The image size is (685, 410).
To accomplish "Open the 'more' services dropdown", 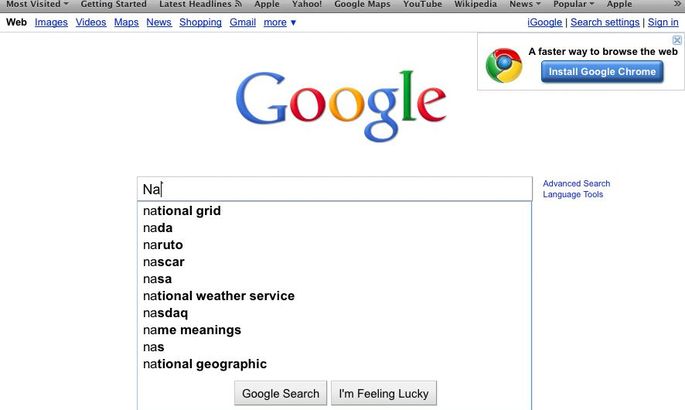I will [280, 22].
